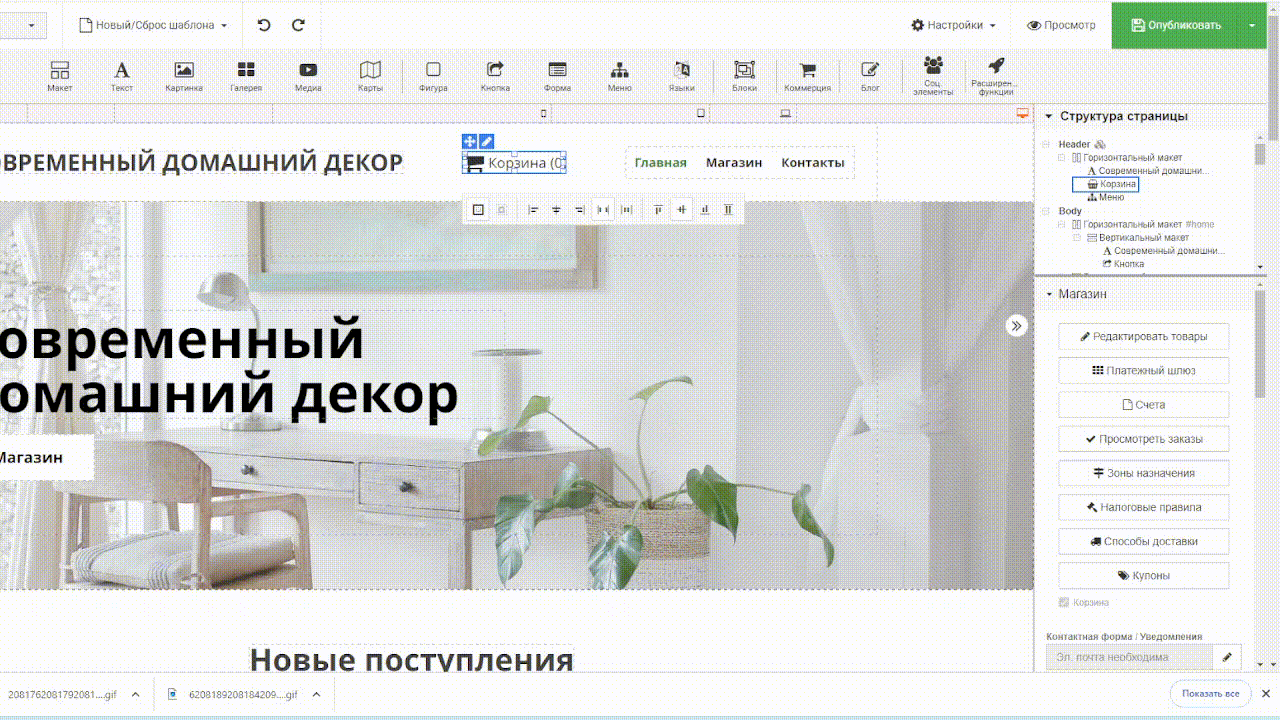
Task: Open the Новый/Сброс шаблона dropdown
Action: [153, 25]
